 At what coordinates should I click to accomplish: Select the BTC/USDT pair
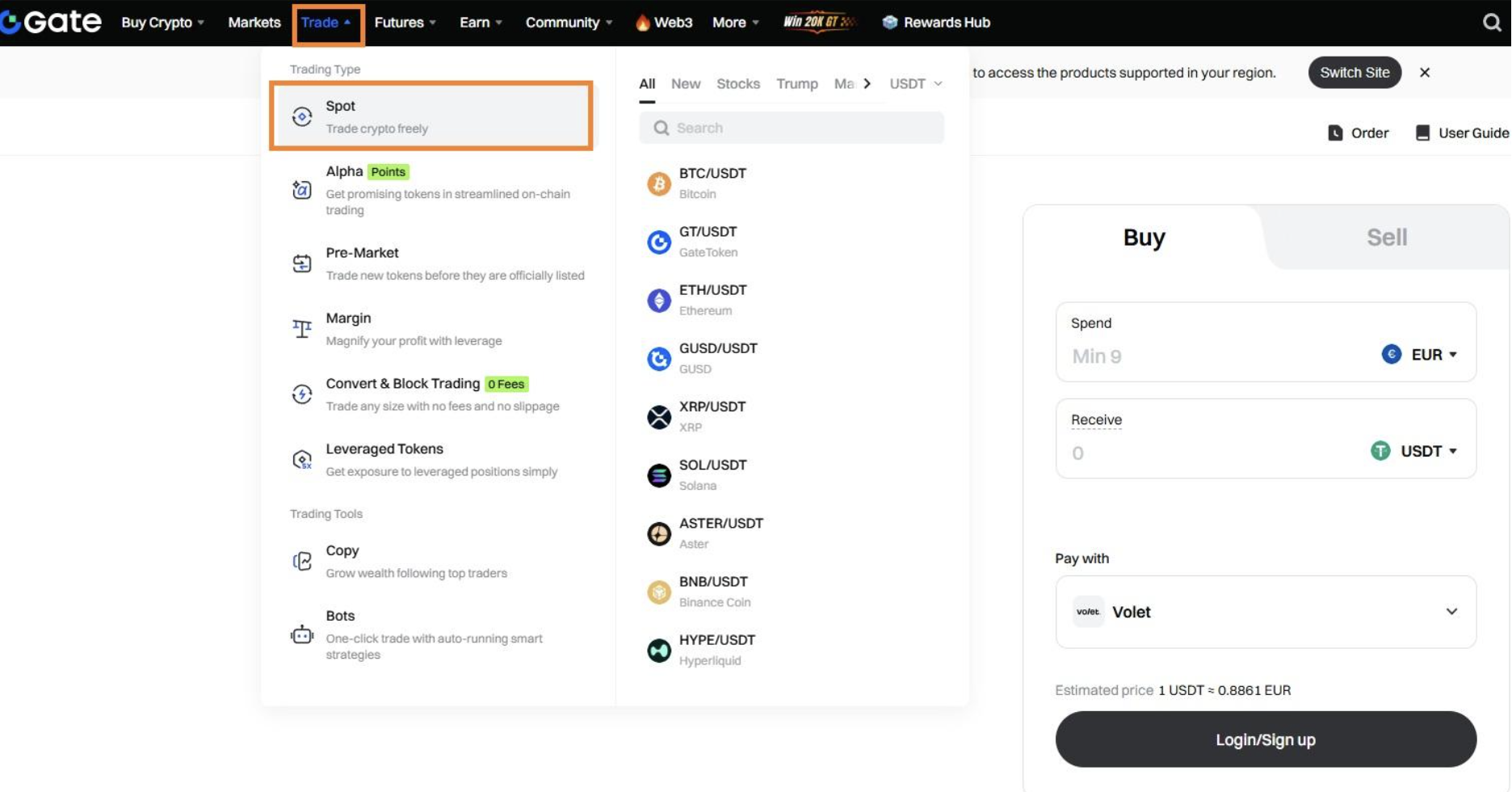(x=792, y=183)
